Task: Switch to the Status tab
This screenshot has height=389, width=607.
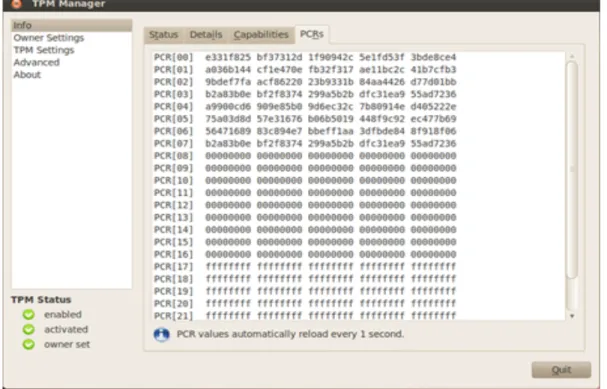Action: 163,35
